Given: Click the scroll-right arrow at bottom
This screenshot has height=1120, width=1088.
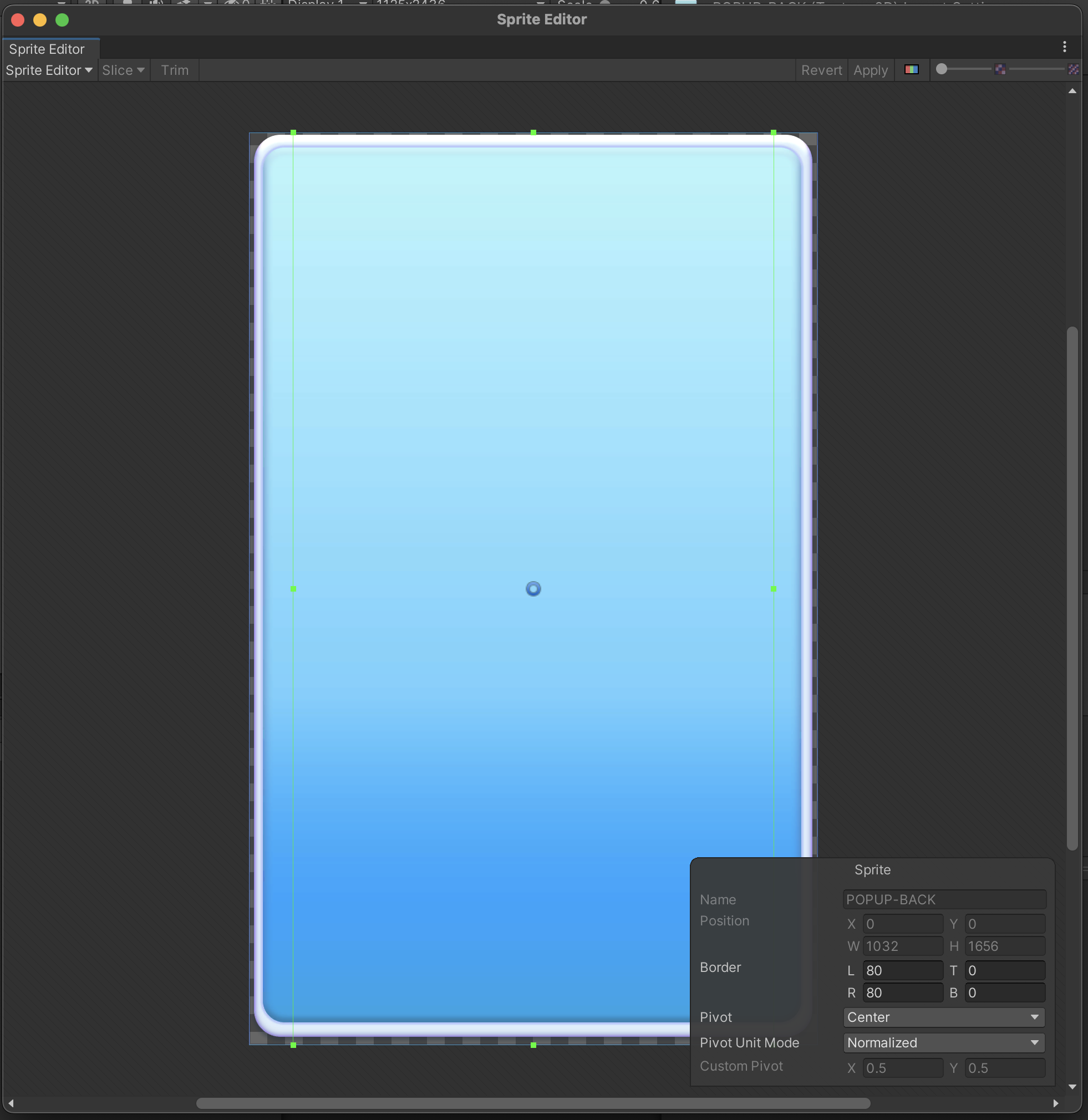Looking at the screenshot, I should [x=1055, y=1103].
